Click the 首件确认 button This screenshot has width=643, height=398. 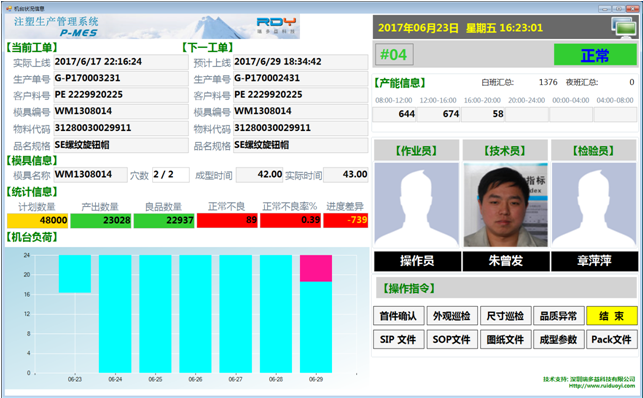point(398,316)
